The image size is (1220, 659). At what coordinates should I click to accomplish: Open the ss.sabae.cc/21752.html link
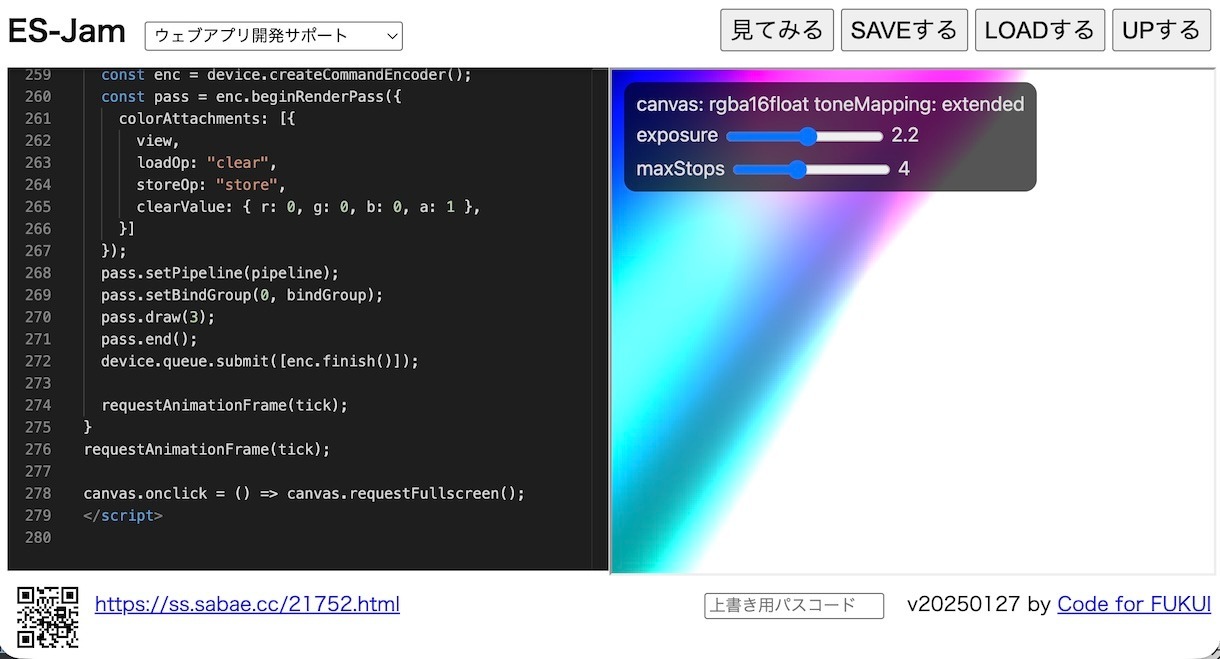[247, 604]
